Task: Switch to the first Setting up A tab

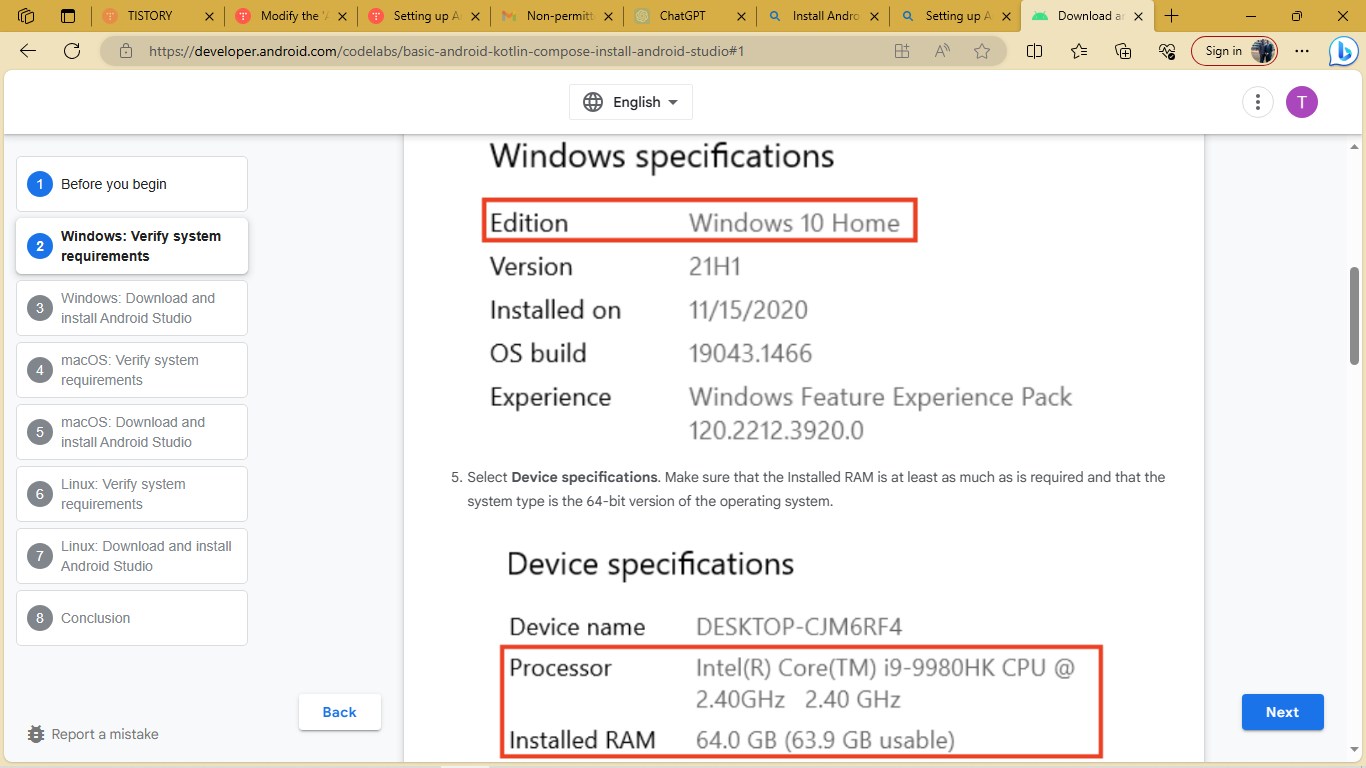Action: point(425,16)
